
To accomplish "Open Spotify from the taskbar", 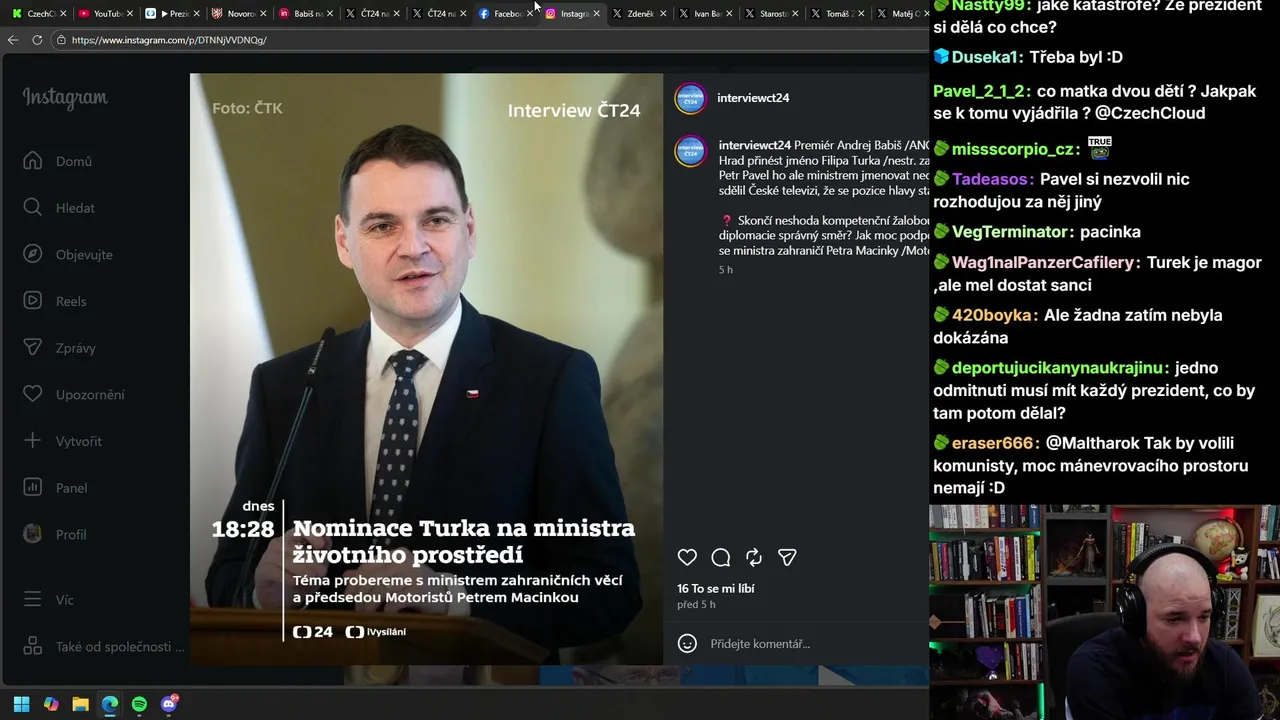I will pos(139,704).
